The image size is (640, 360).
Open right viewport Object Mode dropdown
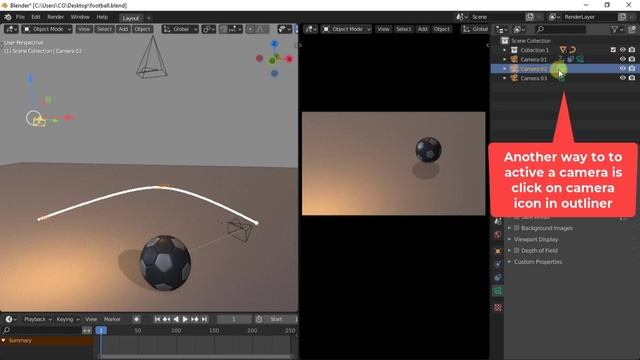tap(347, 29)
